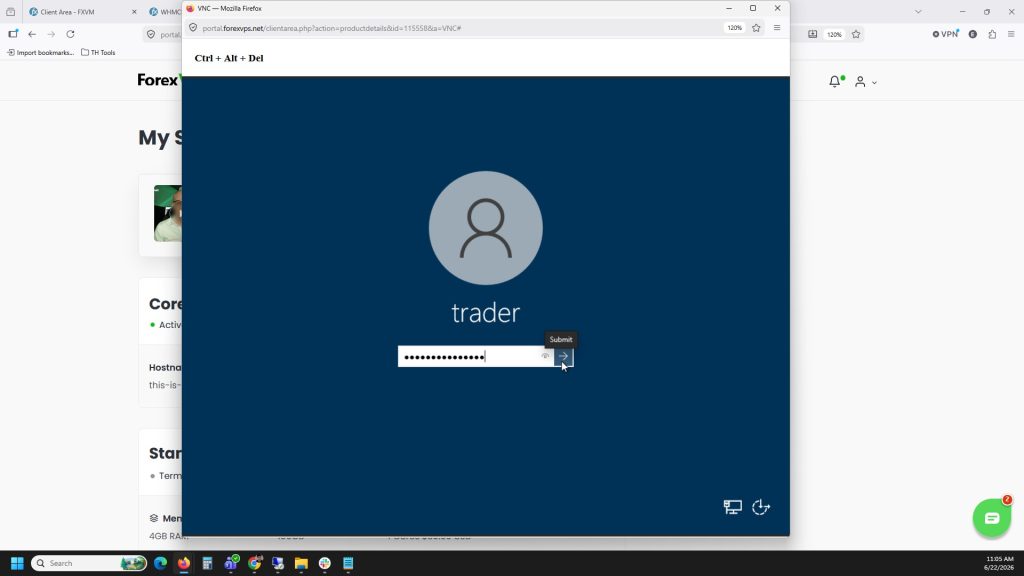The image size is (1024, 576).
Task: Open Calculator from the taskbar
Action: (207, 563)
